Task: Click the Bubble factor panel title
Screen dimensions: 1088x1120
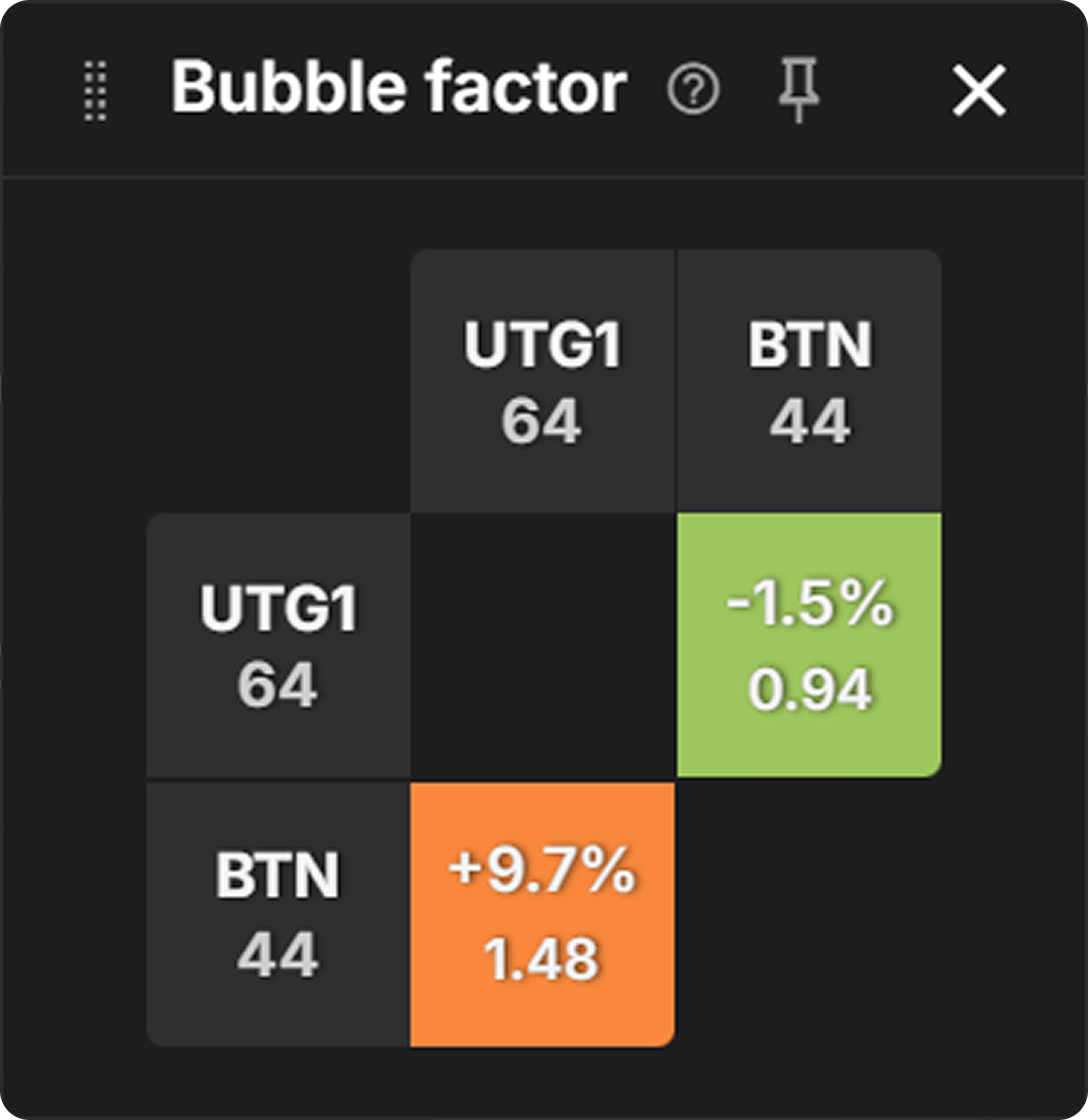Action: click(x=399, y=88)
